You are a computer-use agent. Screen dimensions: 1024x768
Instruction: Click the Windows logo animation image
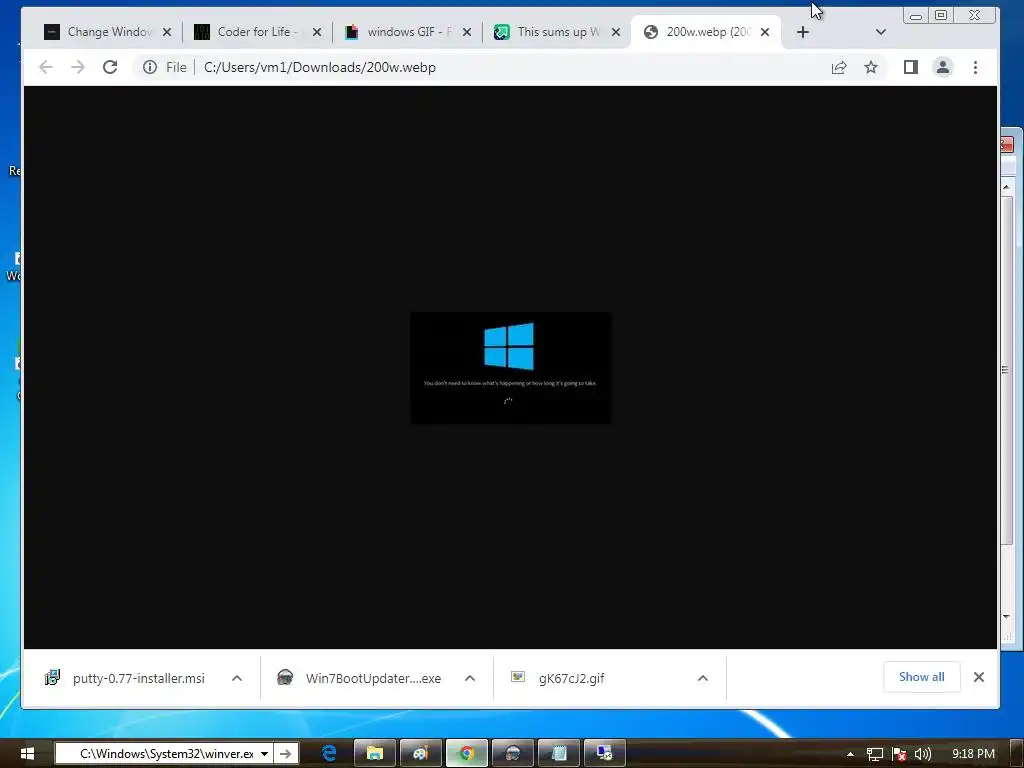[511, 368]
